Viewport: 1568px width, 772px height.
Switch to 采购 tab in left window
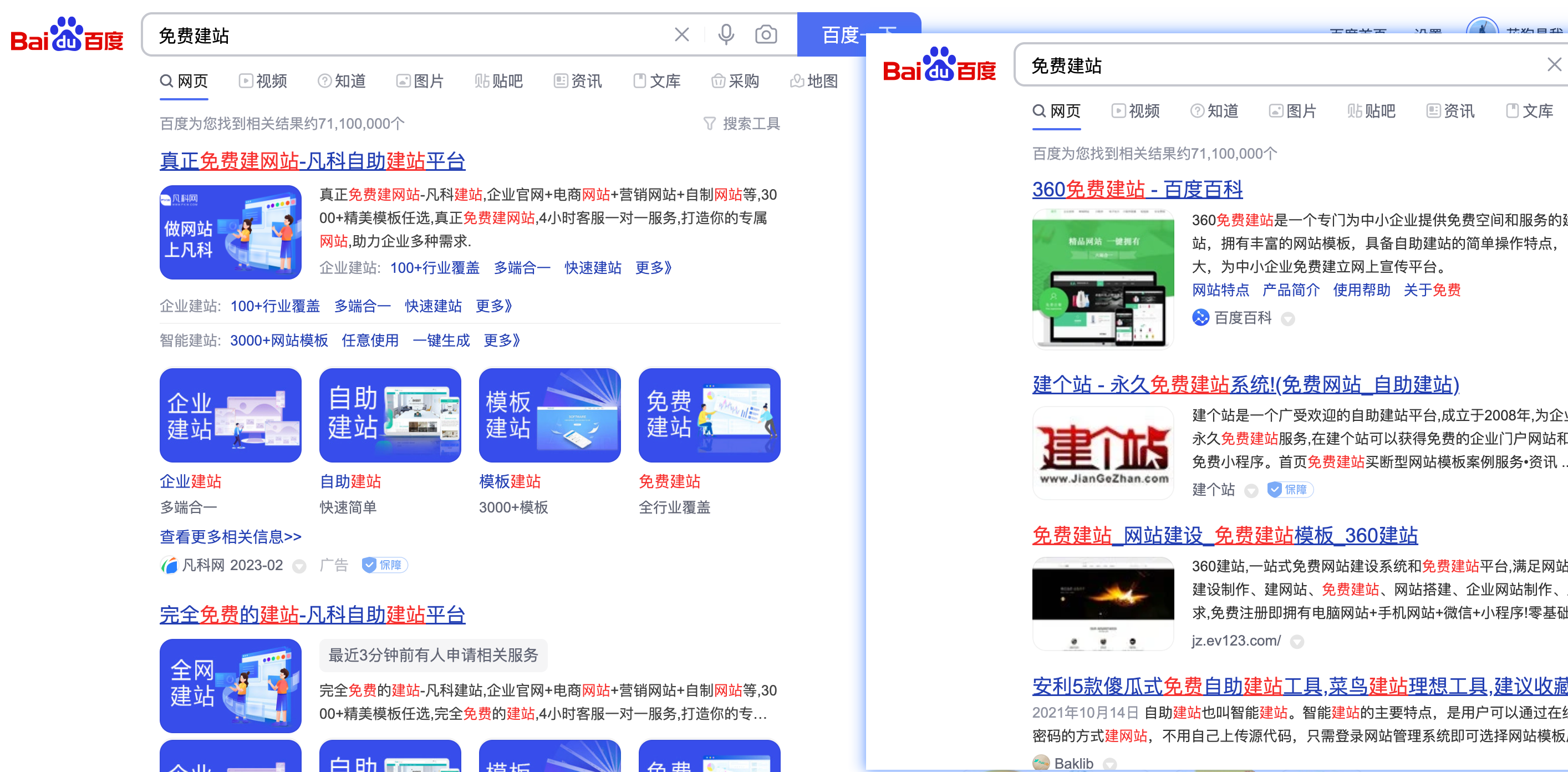[735, 82]
